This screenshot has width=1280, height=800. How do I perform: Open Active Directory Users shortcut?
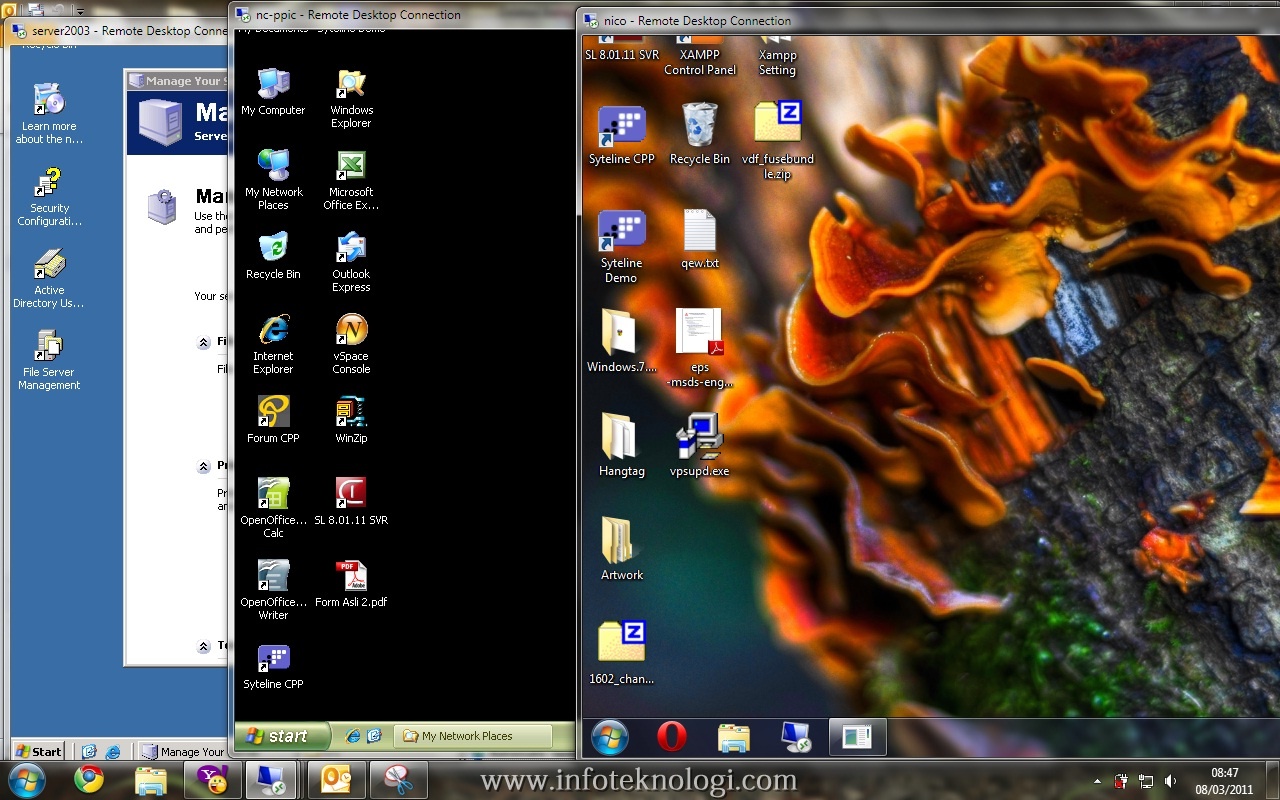coord(49,279)
